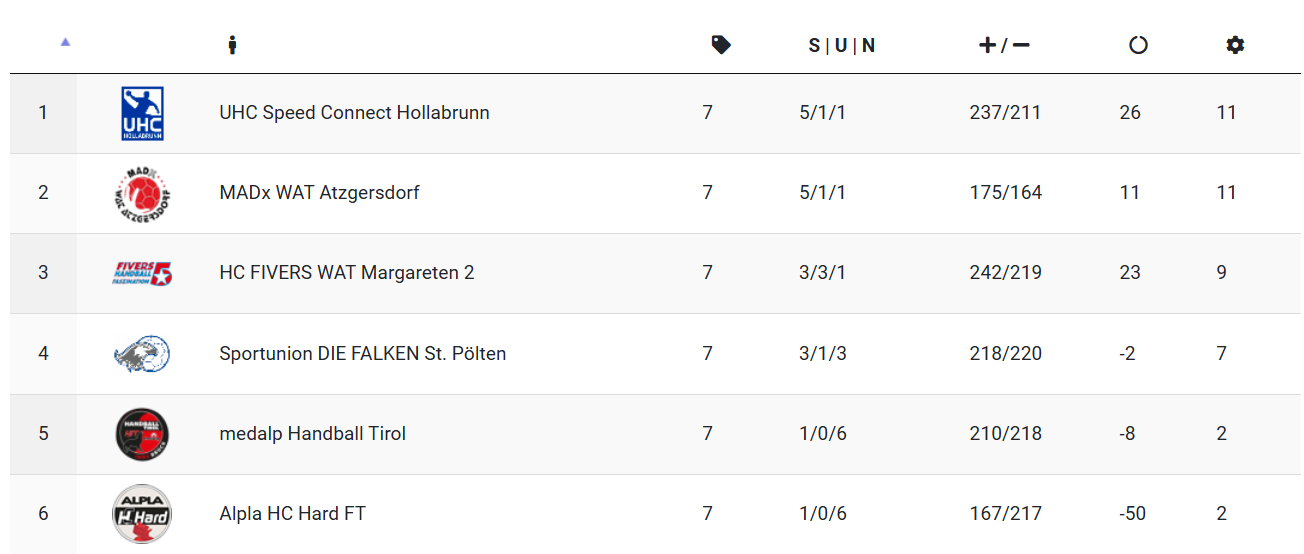The width and height of the screenshot is (1304, 554).
Task: Click the gear icon points header
Action: click(x=1235, y=45)
